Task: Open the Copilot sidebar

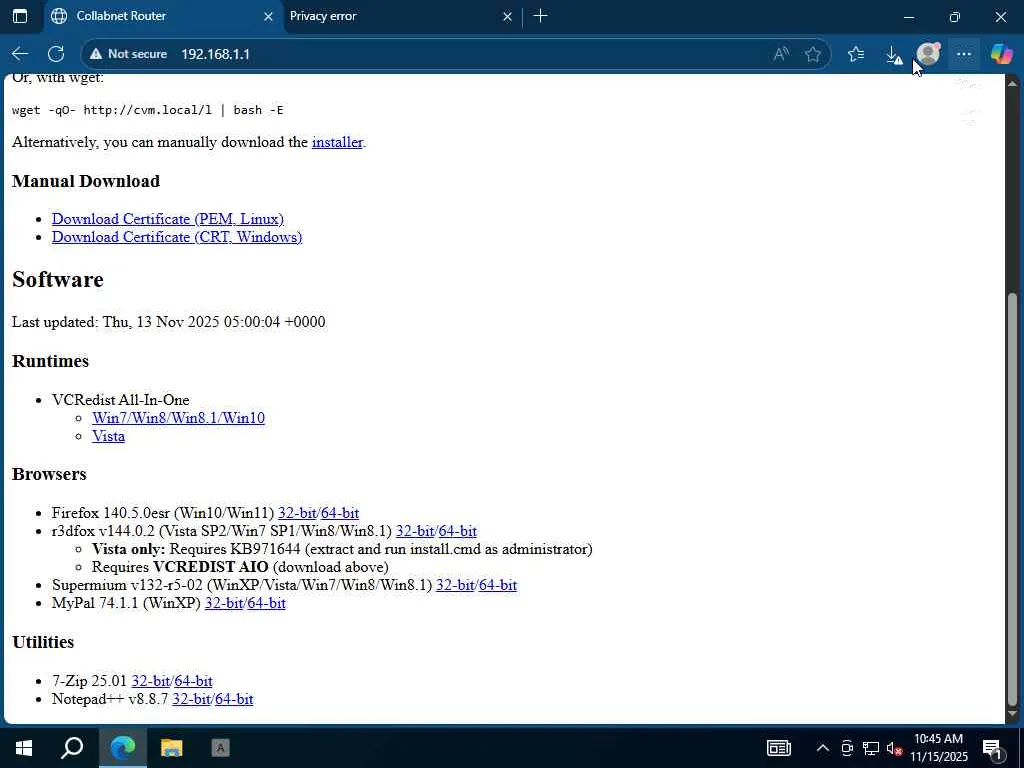Action: 1001,54
